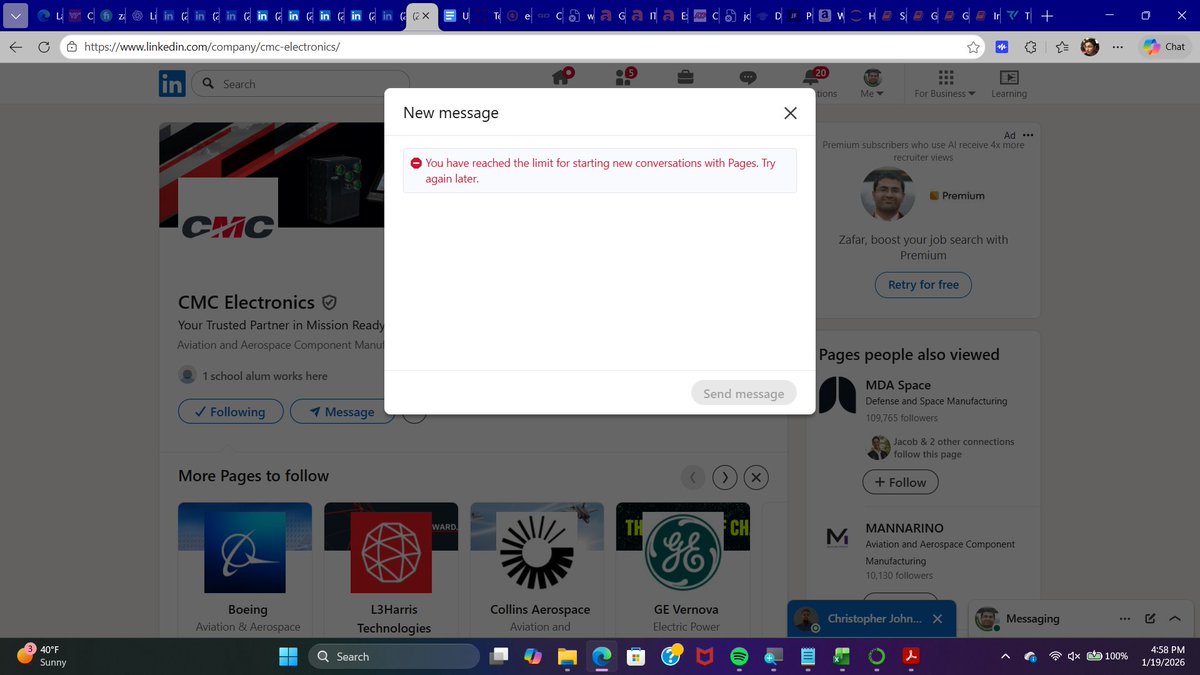Open volume control in system tray
This screenshot has height=675, width=1200.
tap(1074, 657)
